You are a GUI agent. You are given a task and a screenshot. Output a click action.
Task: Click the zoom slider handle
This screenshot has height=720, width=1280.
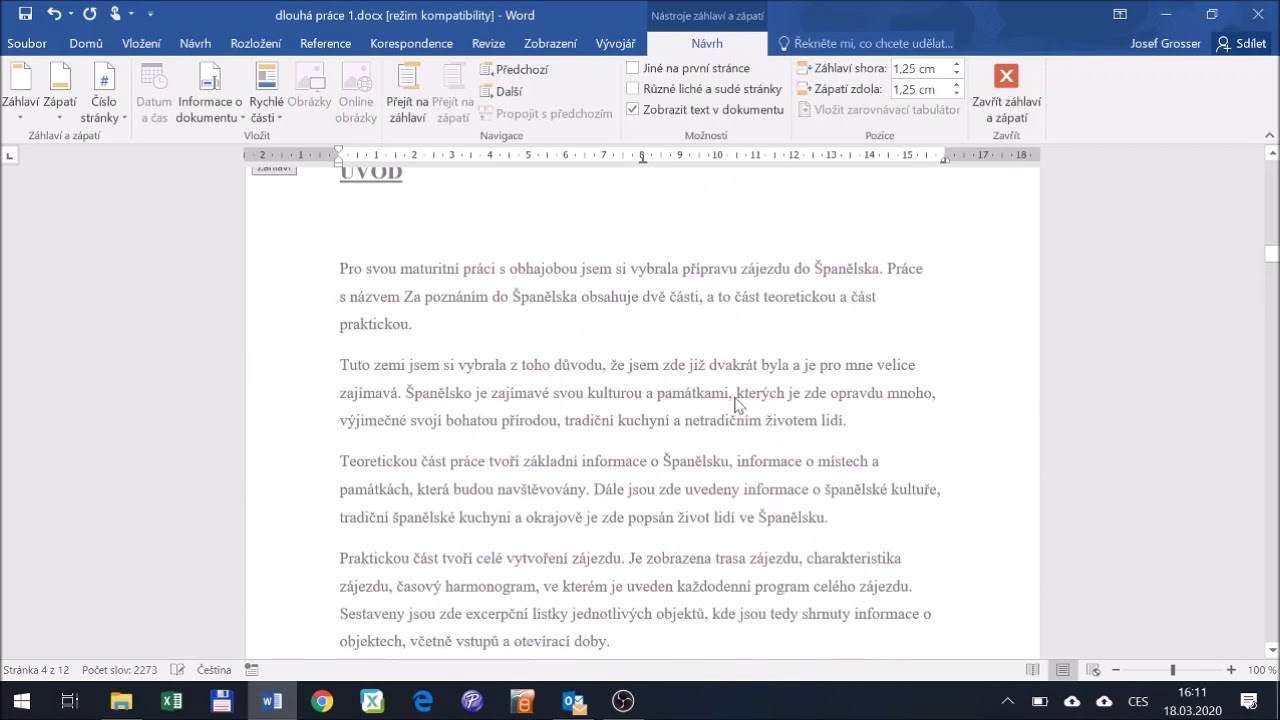[1173, 670]
